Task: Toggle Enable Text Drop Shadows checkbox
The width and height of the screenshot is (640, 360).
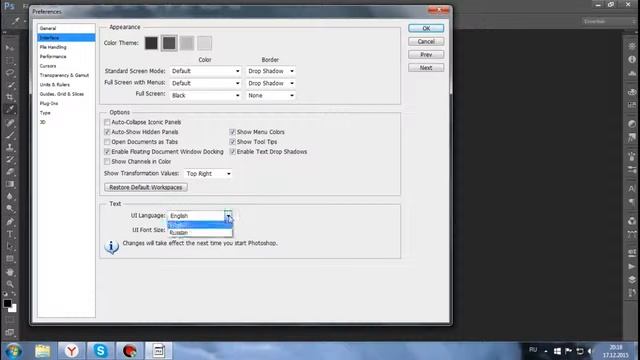Action: (233, 151)
